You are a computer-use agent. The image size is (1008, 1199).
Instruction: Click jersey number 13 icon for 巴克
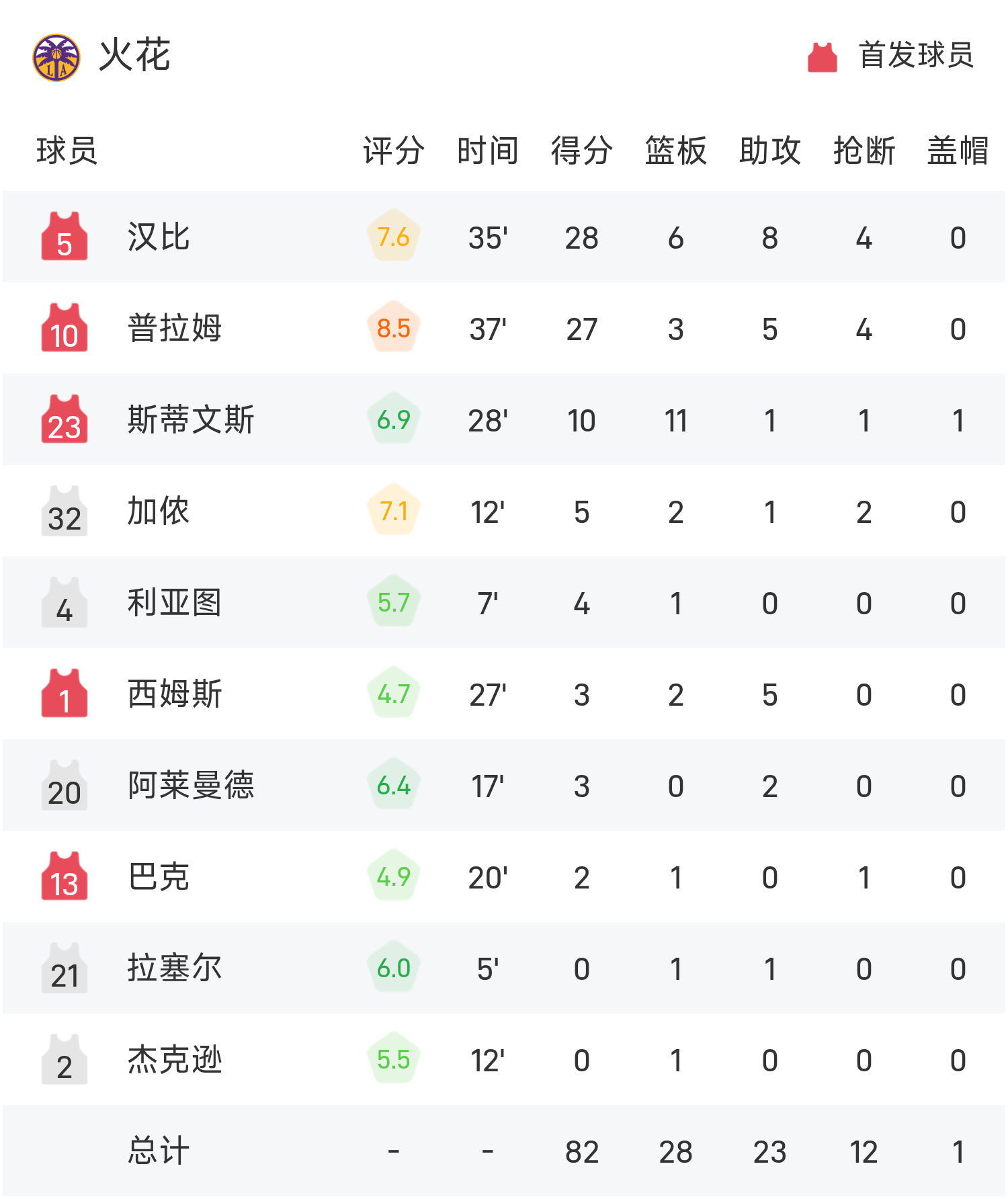tap(65, 877)
